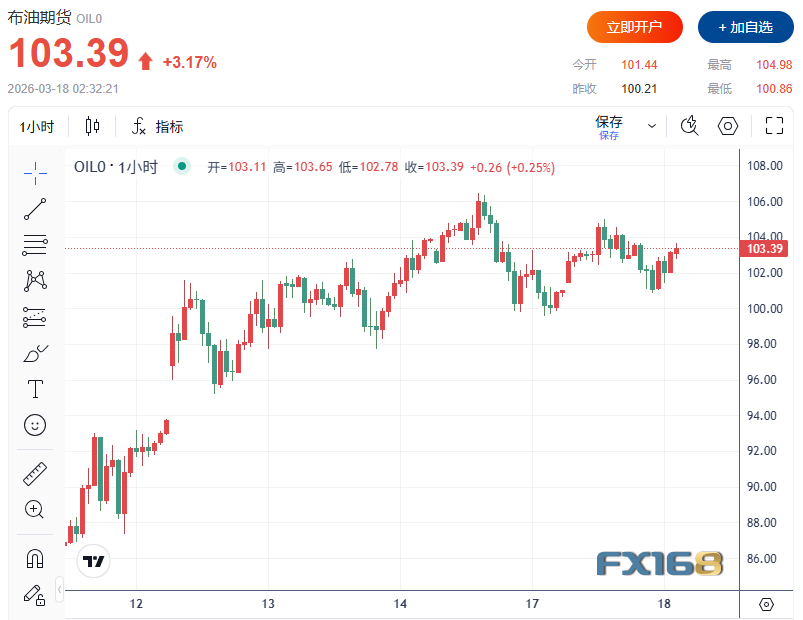Toggle magnet mode for drawings
This screenshot has height=620, width=803.
(x=35, y=558)
